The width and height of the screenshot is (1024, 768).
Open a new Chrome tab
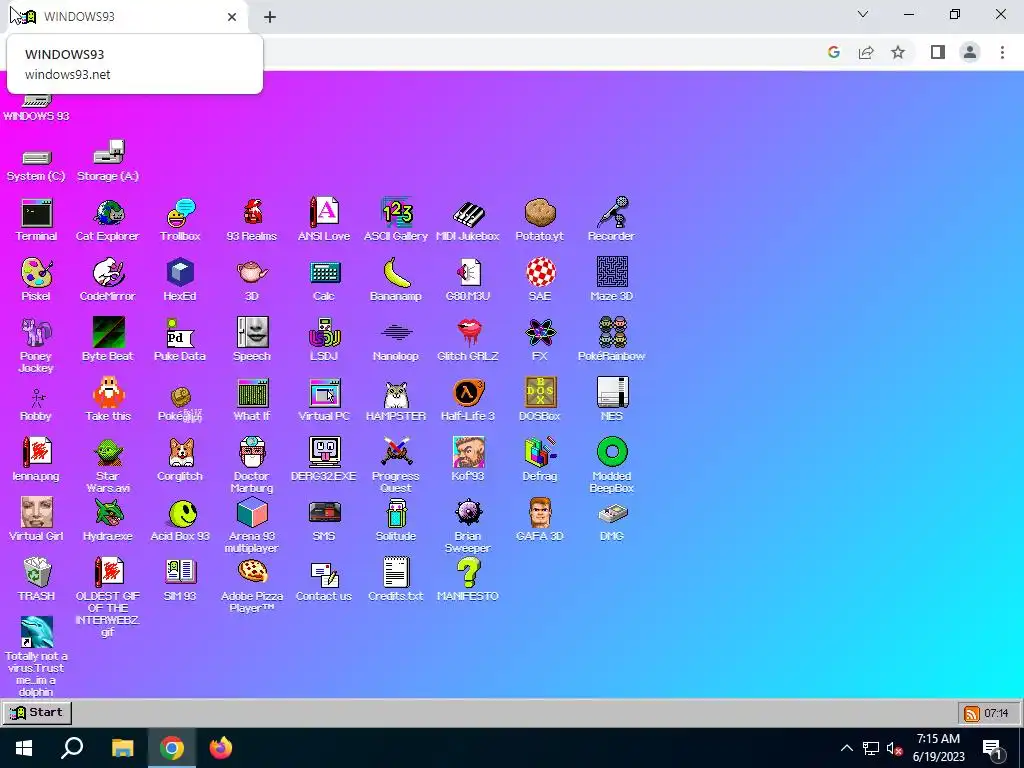pos(270,17)
